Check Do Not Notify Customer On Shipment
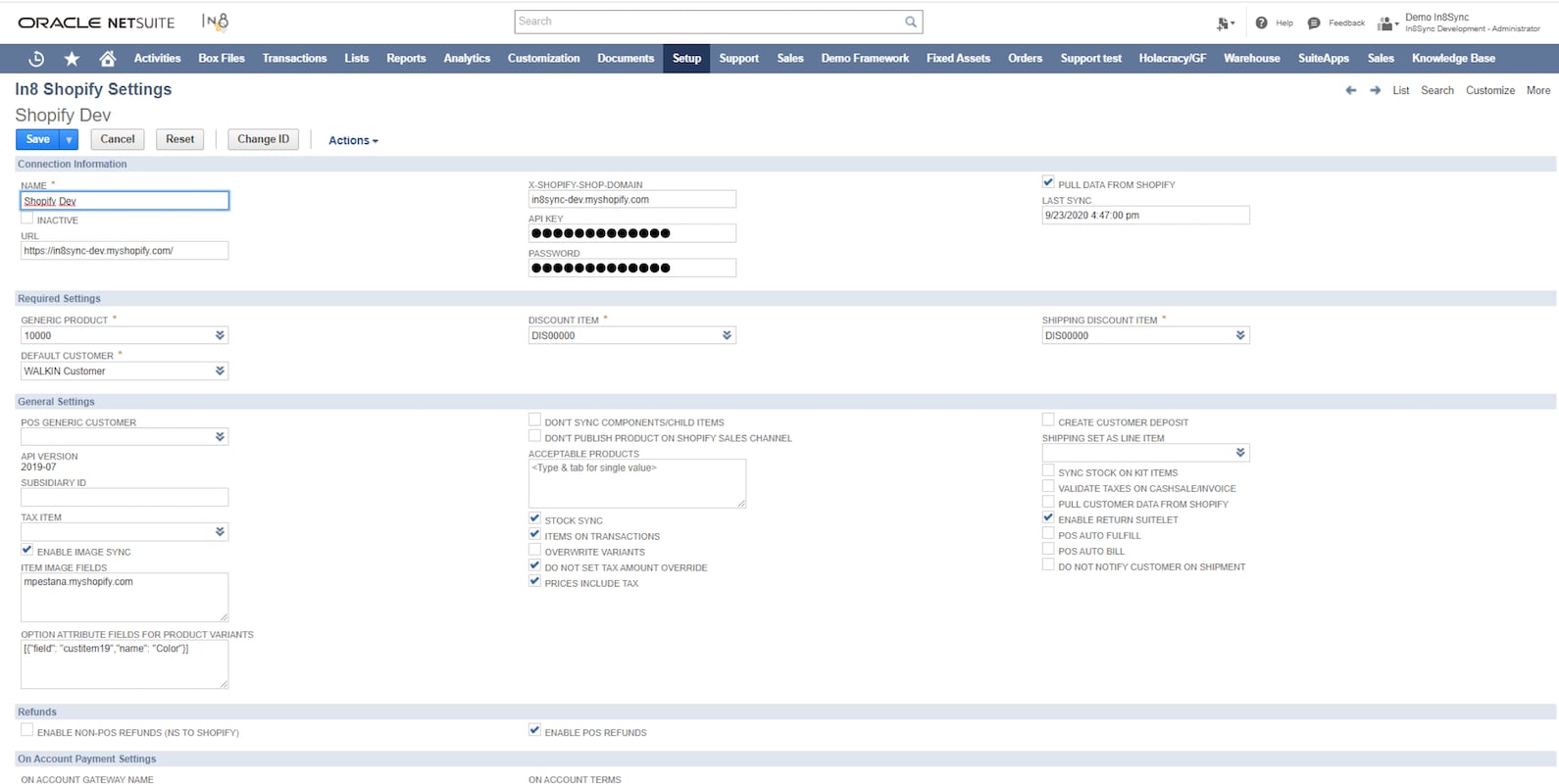 coord(1048,564)
